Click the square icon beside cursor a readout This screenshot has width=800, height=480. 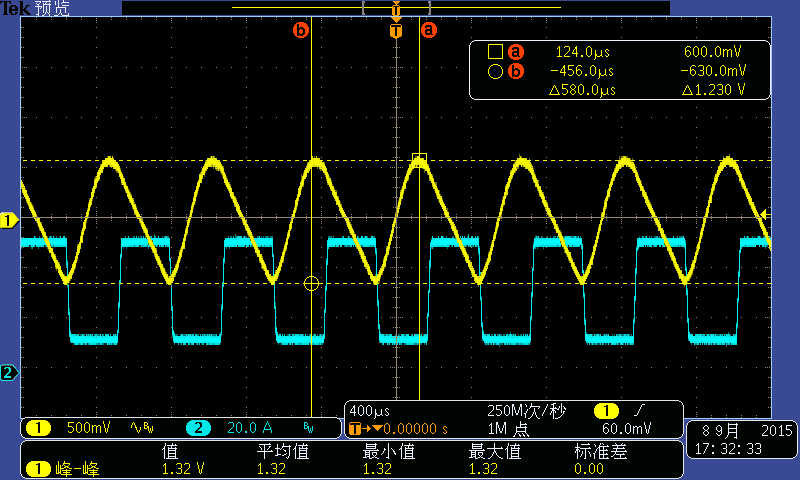(x=495, y=52)
